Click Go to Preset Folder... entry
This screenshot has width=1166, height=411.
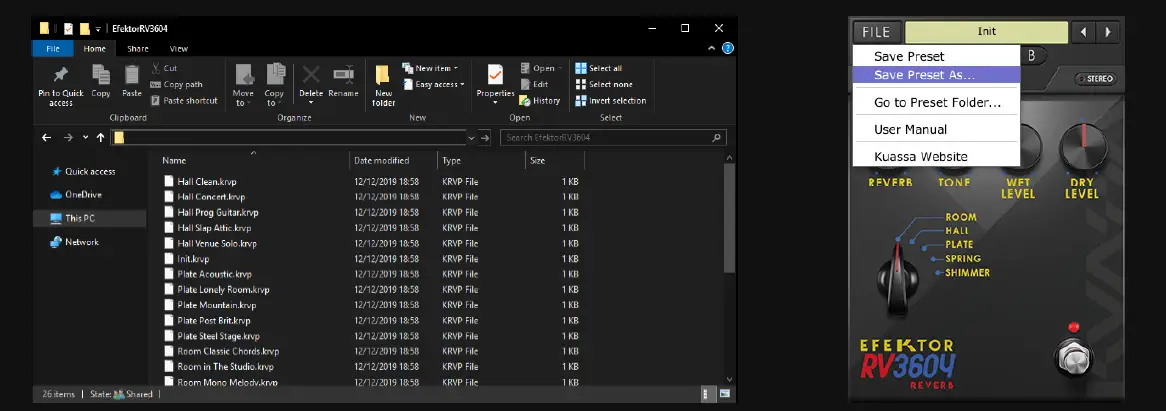point(937,102)
